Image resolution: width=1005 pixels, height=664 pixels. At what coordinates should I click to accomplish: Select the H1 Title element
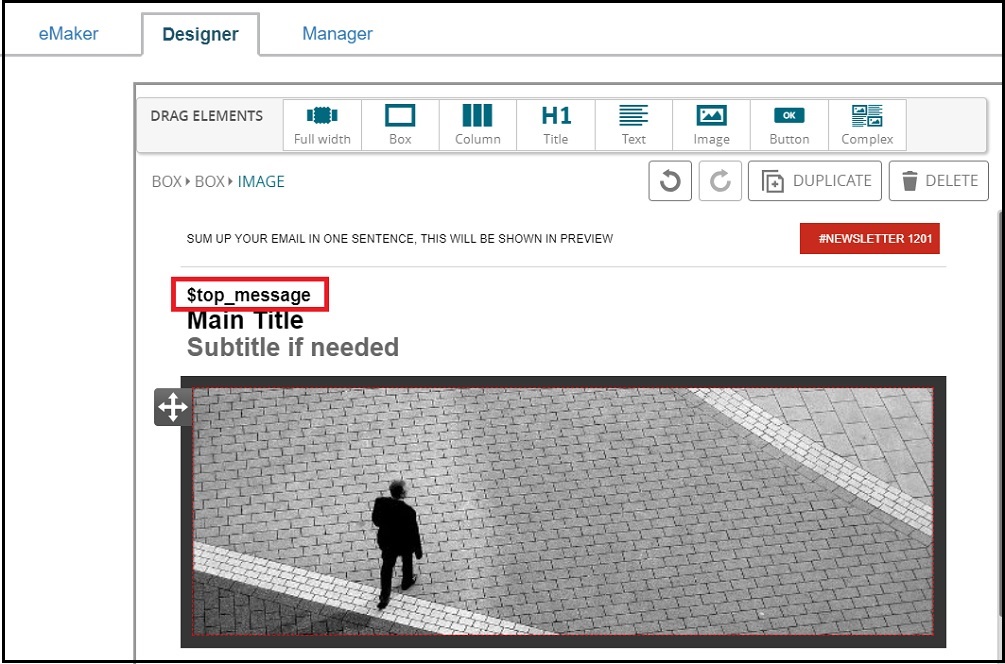tap(556, 125)
